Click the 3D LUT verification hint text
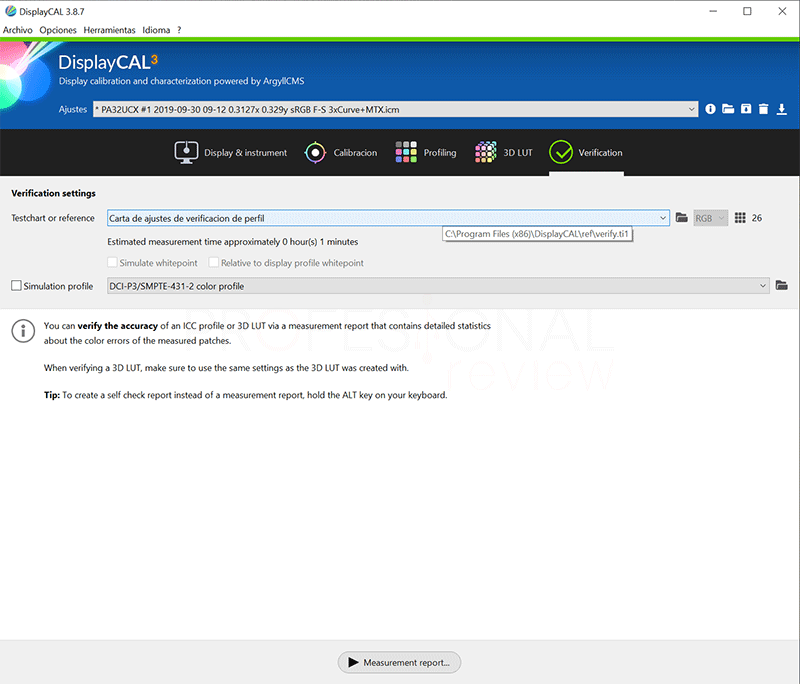 click(x=226, y=367)
